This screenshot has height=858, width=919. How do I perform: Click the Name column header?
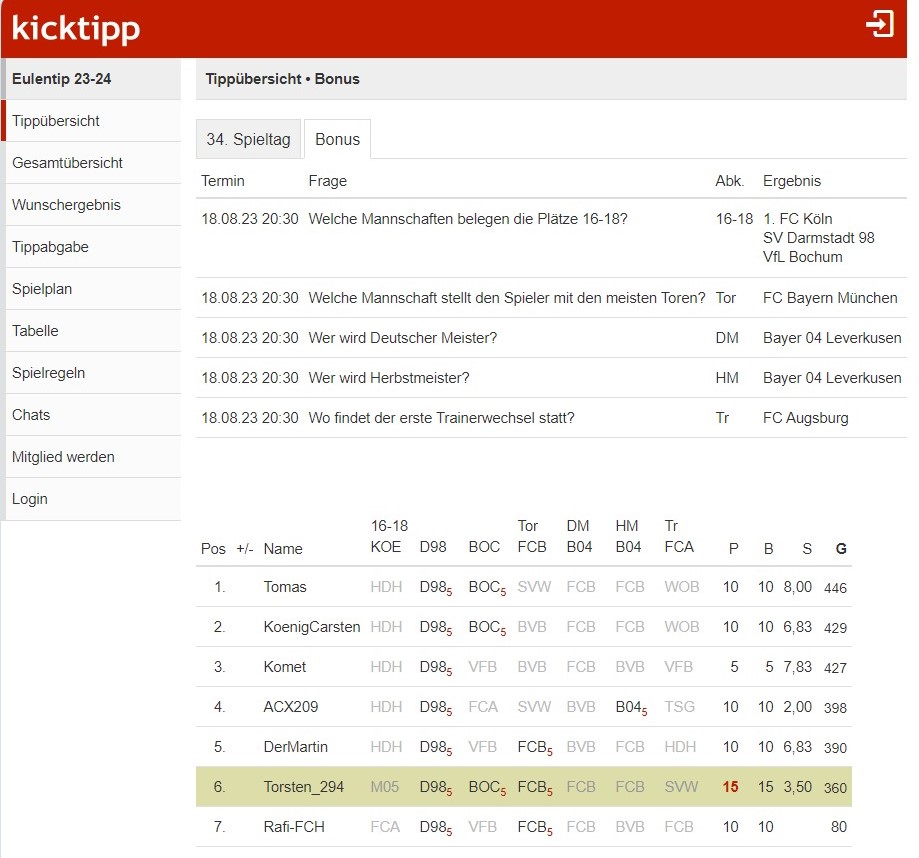tap(283, 549)
